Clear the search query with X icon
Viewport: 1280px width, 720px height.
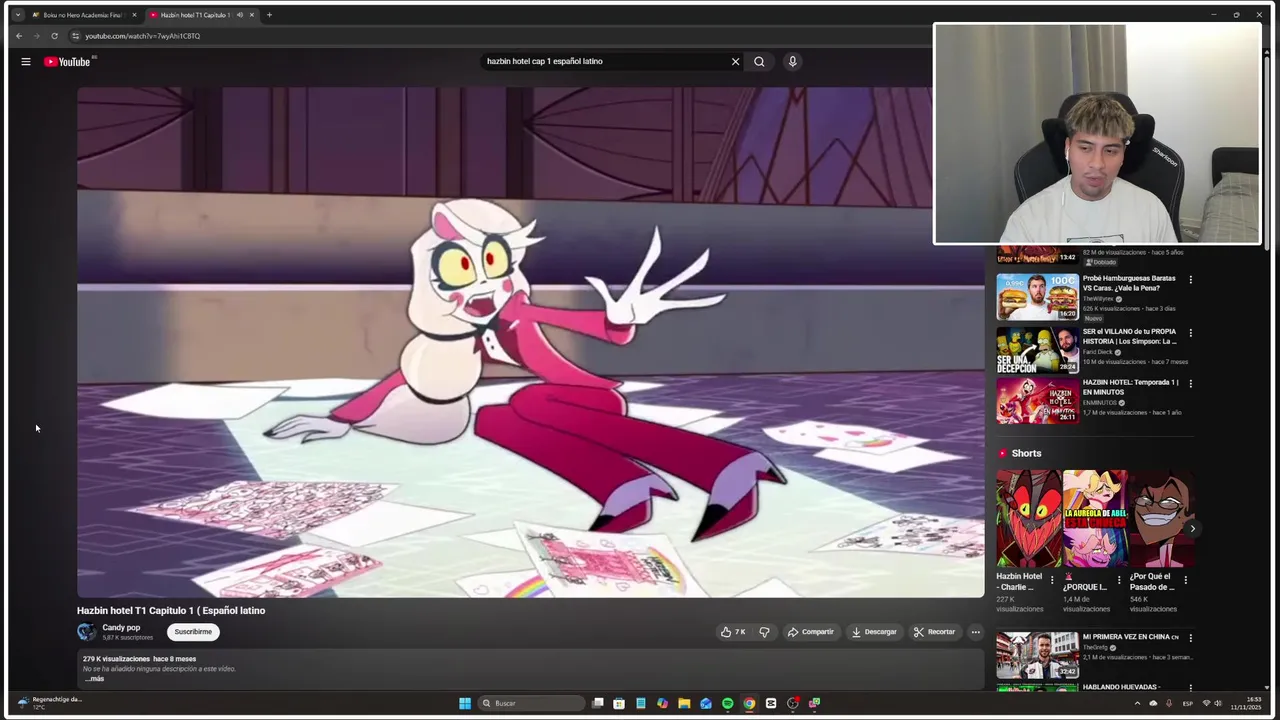click(x=735, y=61)
